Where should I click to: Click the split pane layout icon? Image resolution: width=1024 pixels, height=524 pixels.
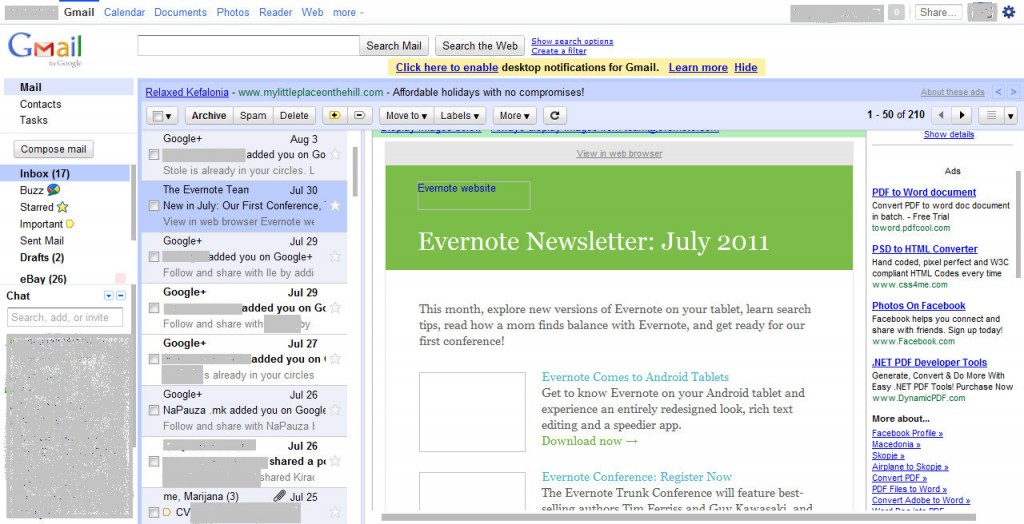coord(991,116)
